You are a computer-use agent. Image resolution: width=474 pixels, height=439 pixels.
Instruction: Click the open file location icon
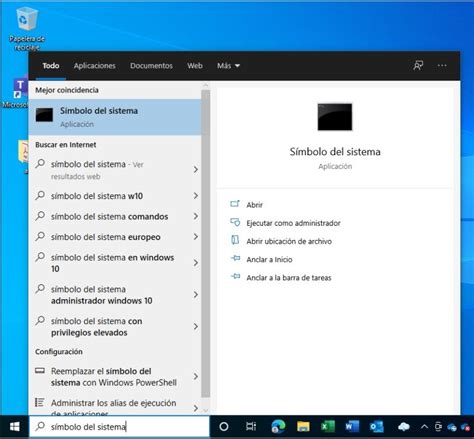[x=235, y=240]
